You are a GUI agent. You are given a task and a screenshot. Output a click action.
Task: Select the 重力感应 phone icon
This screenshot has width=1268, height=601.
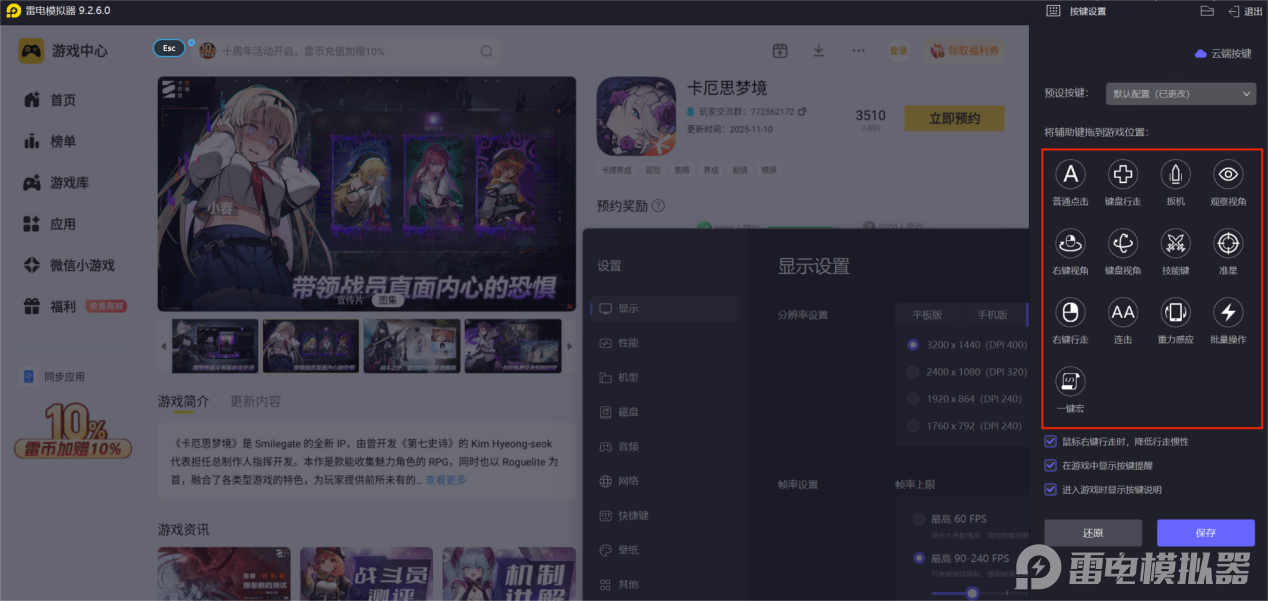(x=1175, y=313)
